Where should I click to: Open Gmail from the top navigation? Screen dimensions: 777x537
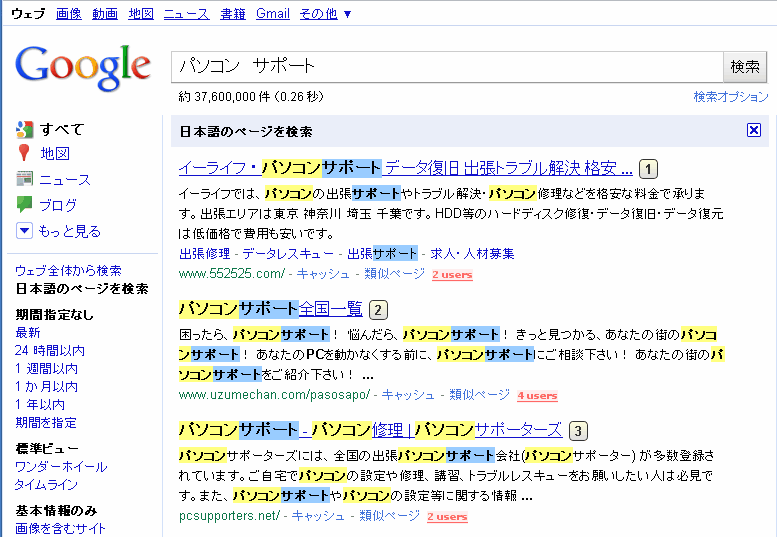[x=273, y=14]
